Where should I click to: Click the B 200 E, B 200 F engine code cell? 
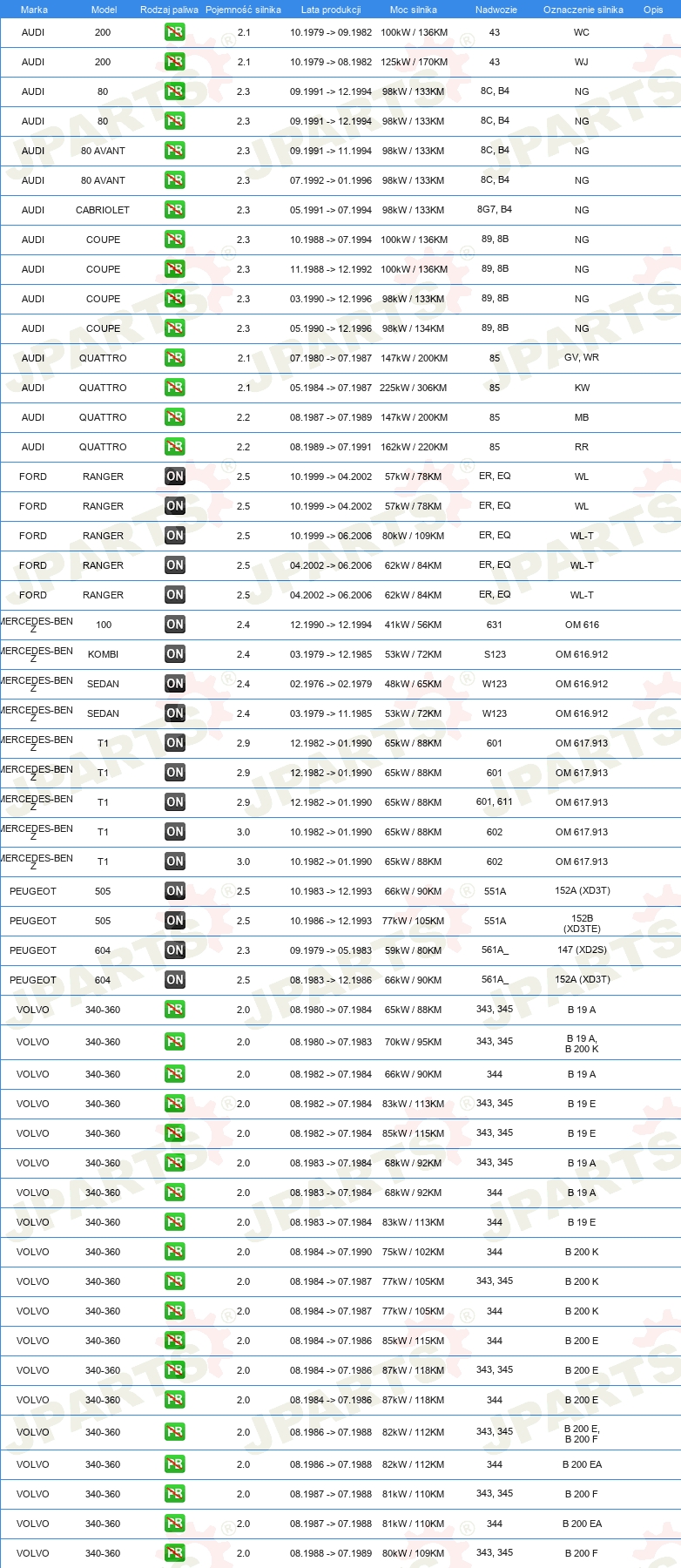(582, 1434)
